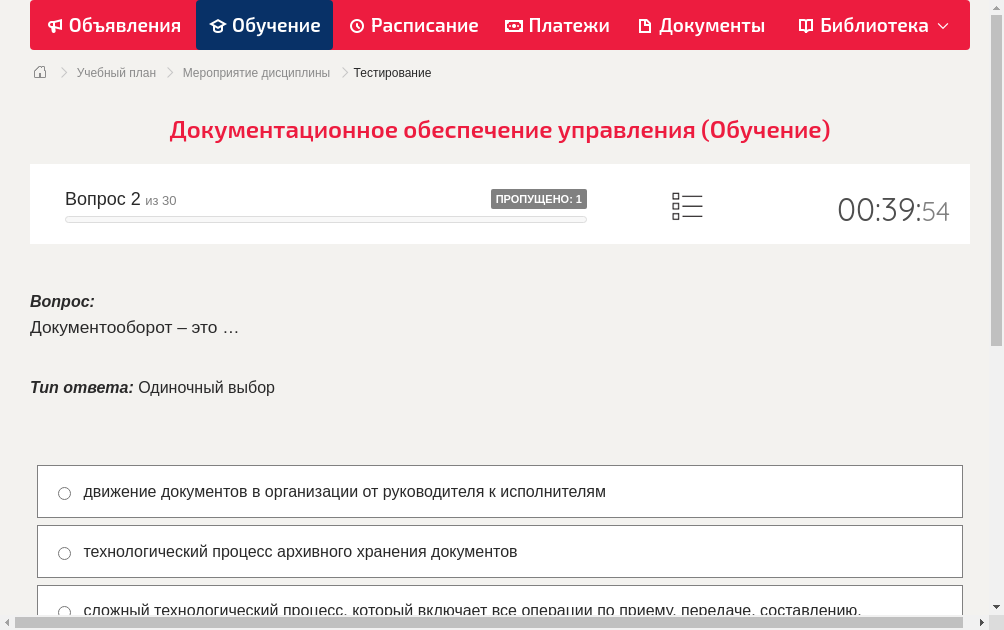1004x630 pixels.
Task: Open the Учебный план breadcrumb link
Action: click(115, 72)
